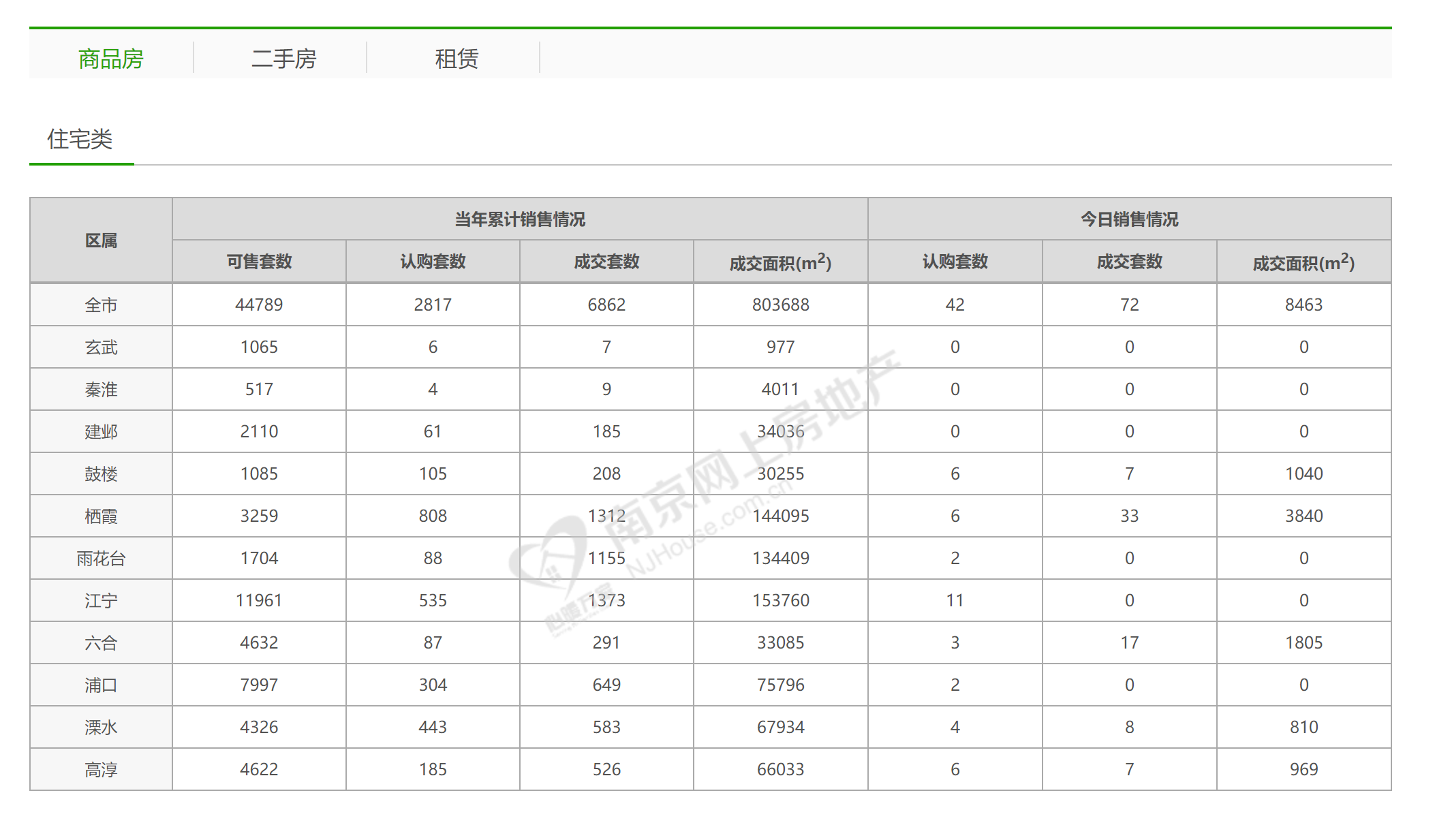The width and height of the screenshot is (1435, 840).
Task: Click the 栖霞 district cell
Action: (x=101, y=516)
